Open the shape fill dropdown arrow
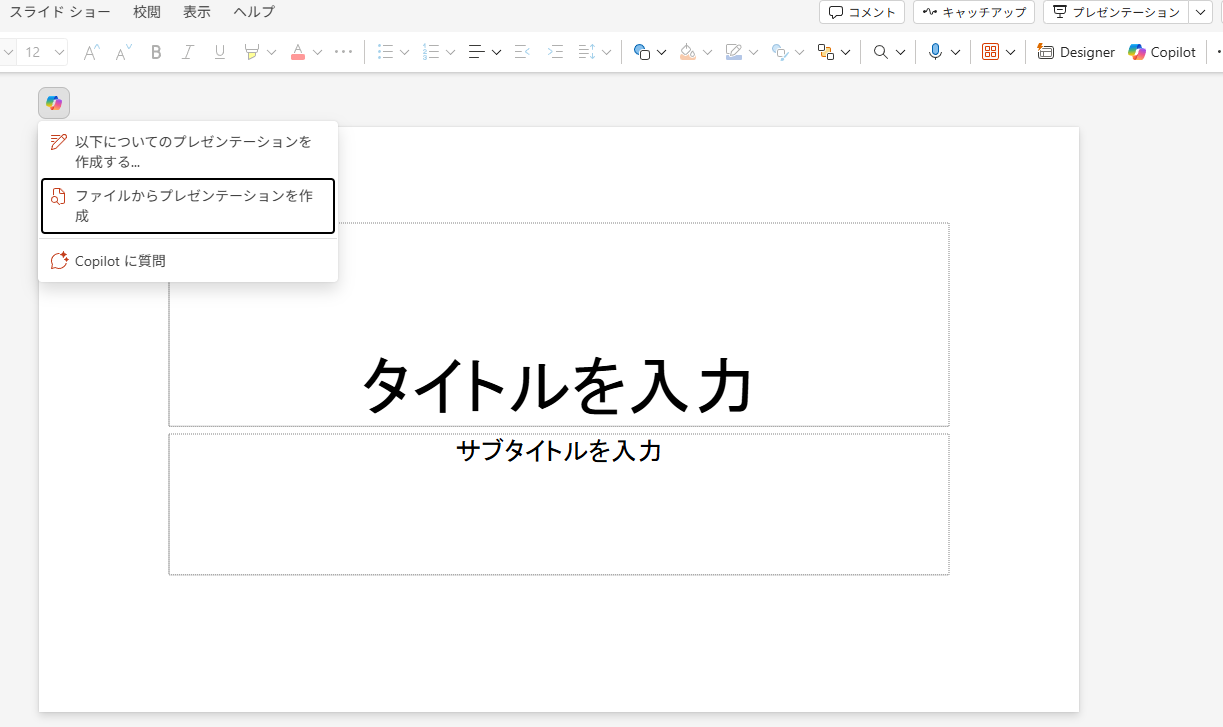The height and width of the screenshot is (727, 1223). pos(707,52)
